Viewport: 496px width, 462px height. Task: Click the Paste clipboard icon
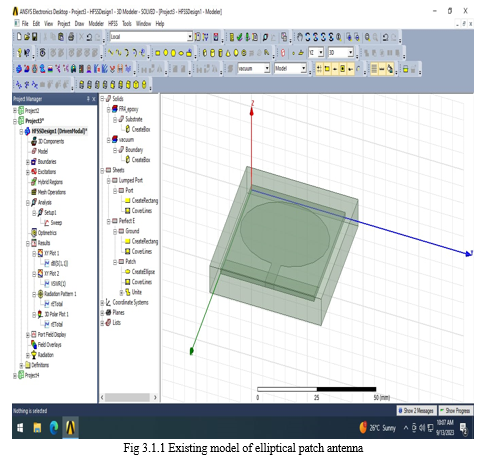[x=61, y=37]
